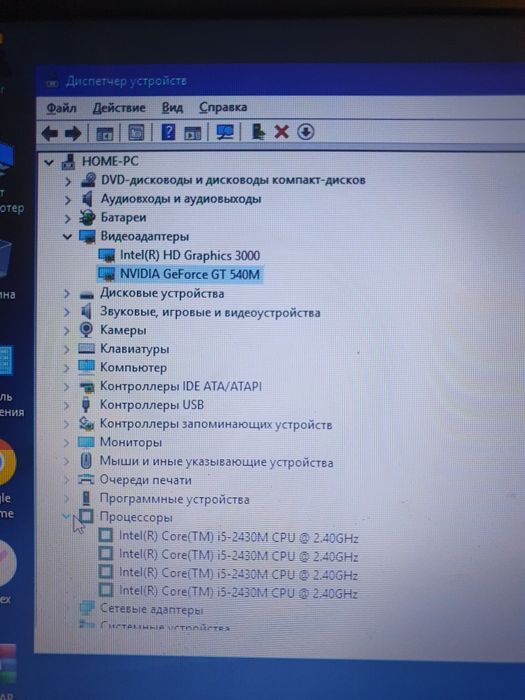
Task: Click the HOME-PC root label
Action: [x=110, y=161]
